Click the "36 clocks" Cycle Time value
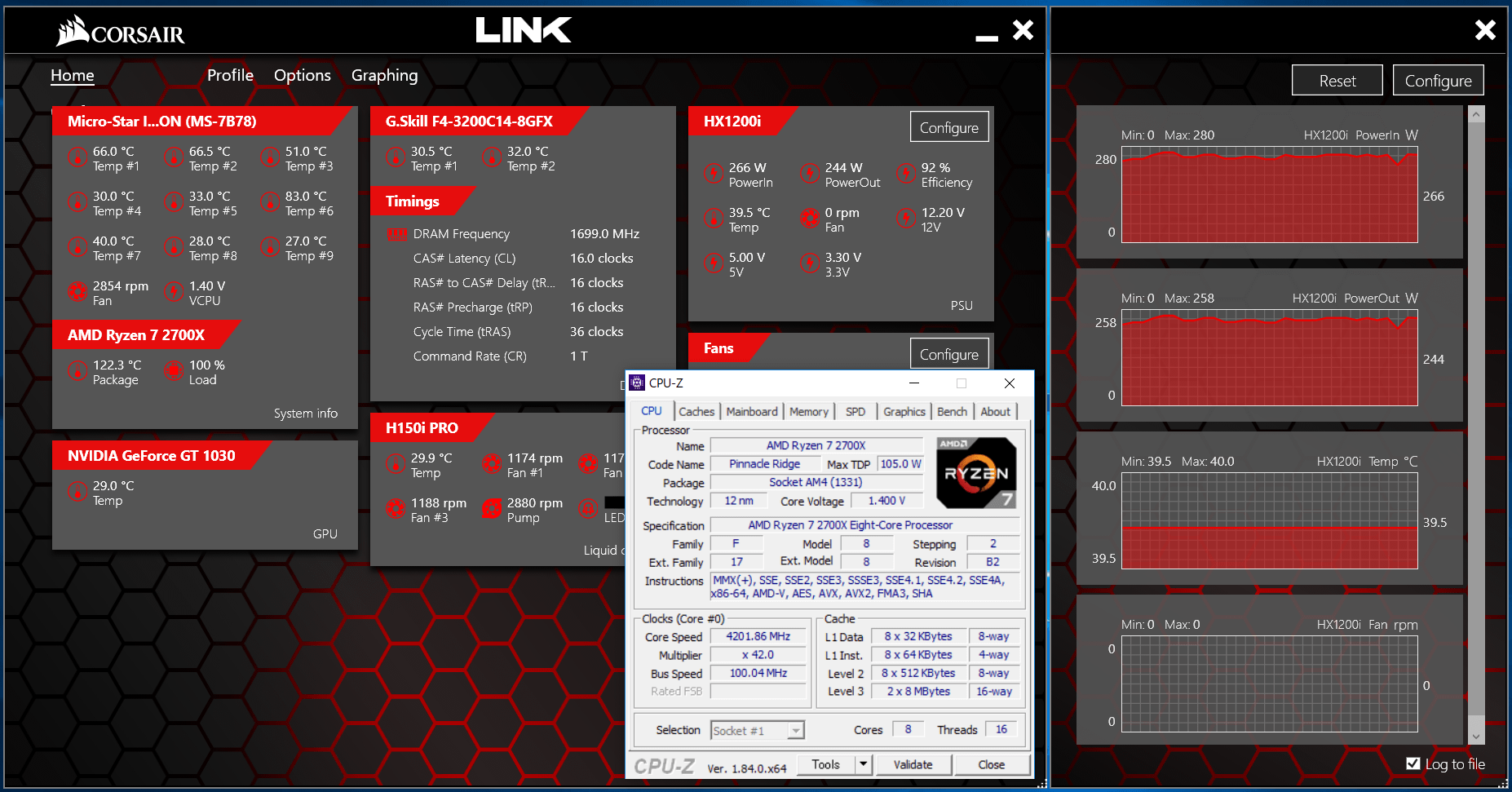 click(596, 332)
